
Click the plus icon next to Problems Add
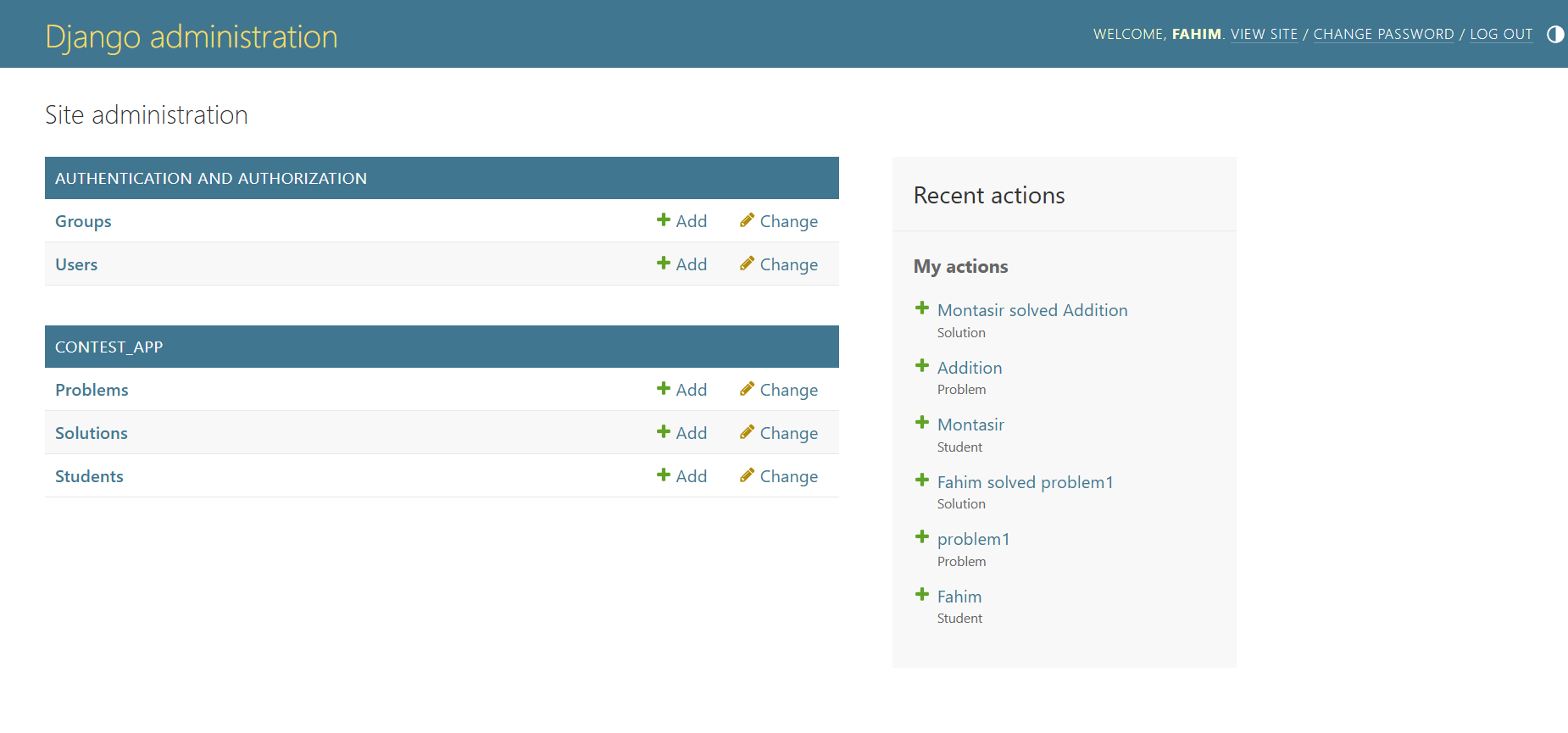(664, 389)
